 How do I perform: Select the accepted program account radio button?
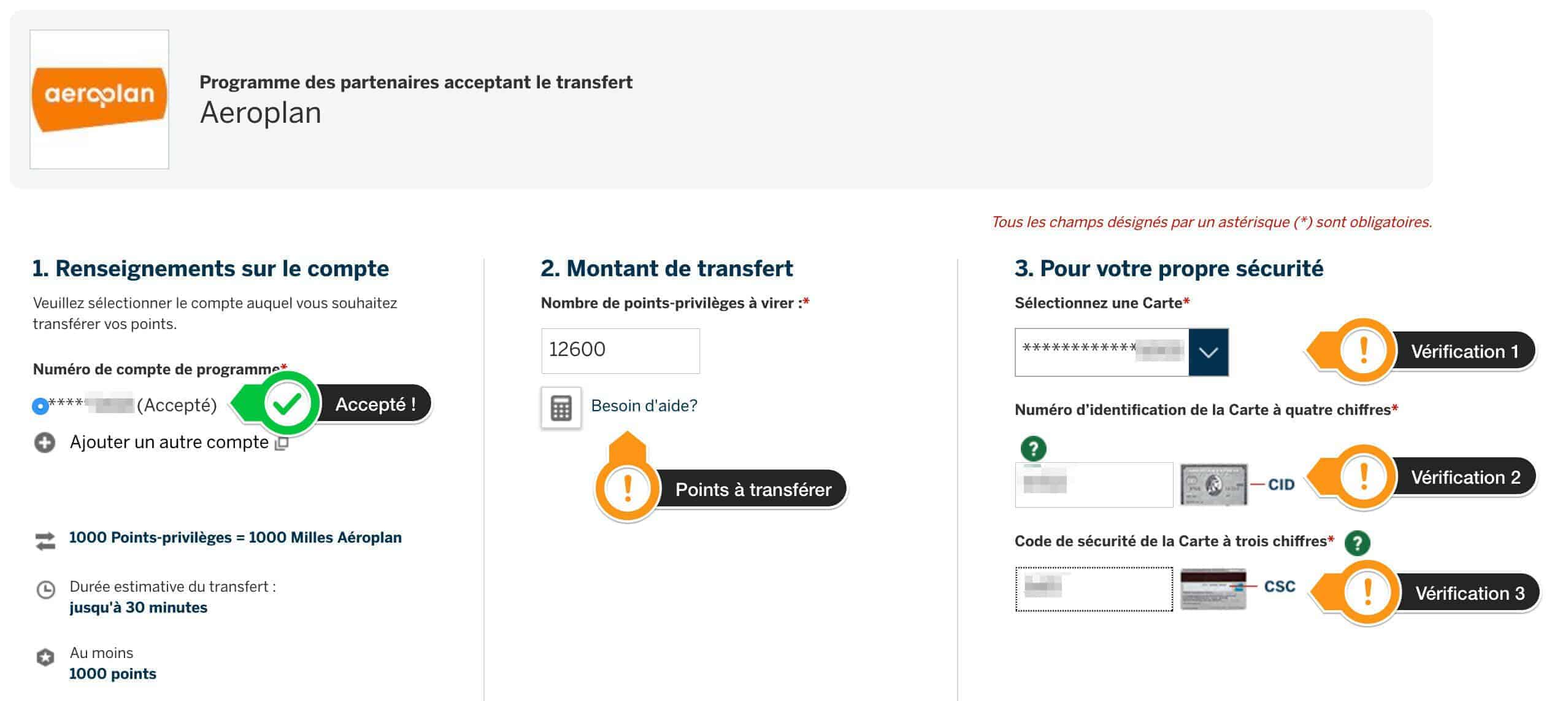pos(40,406)
